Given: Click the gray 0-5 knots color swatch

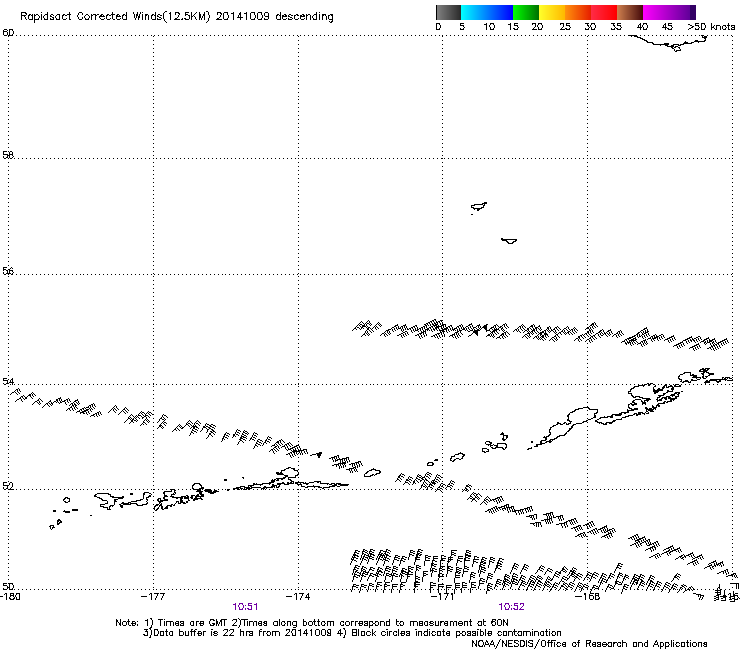Looking at the screenshot, I should (x=448, y=12).
